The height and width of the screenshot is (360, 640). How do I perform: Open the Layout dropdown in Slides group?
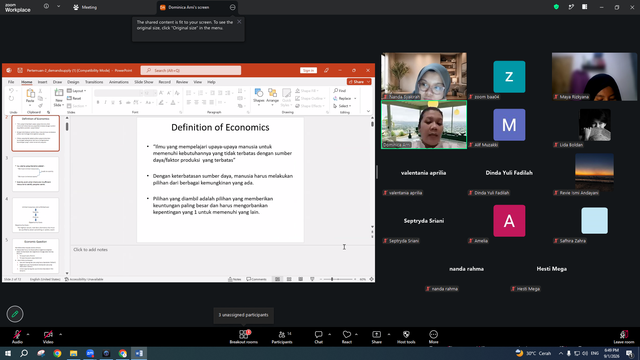[x=77, y=91]
